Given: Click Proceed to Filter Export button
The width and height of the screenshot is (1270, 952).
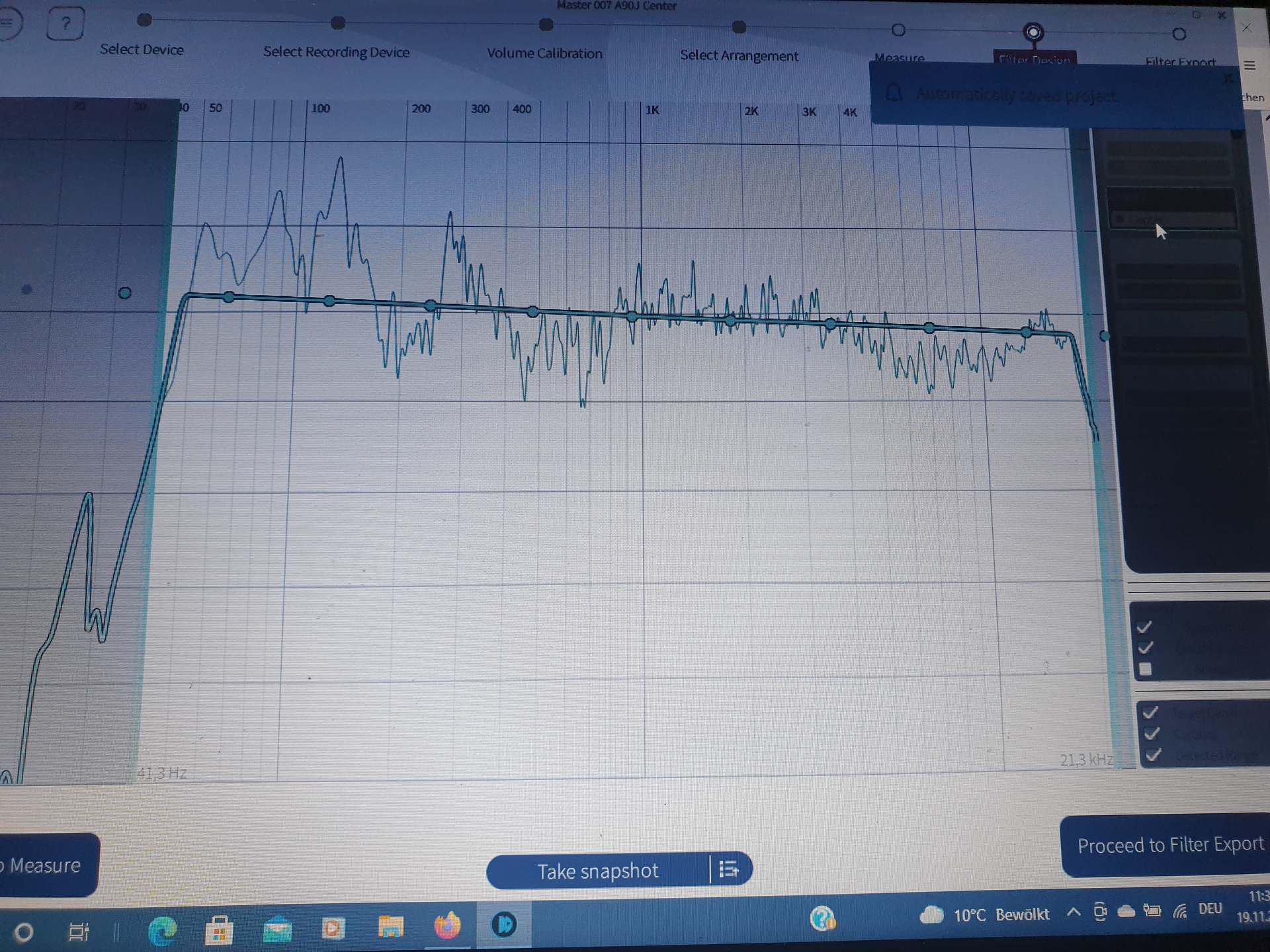Looking at the screenshot, I should (x=1169, y=845).
